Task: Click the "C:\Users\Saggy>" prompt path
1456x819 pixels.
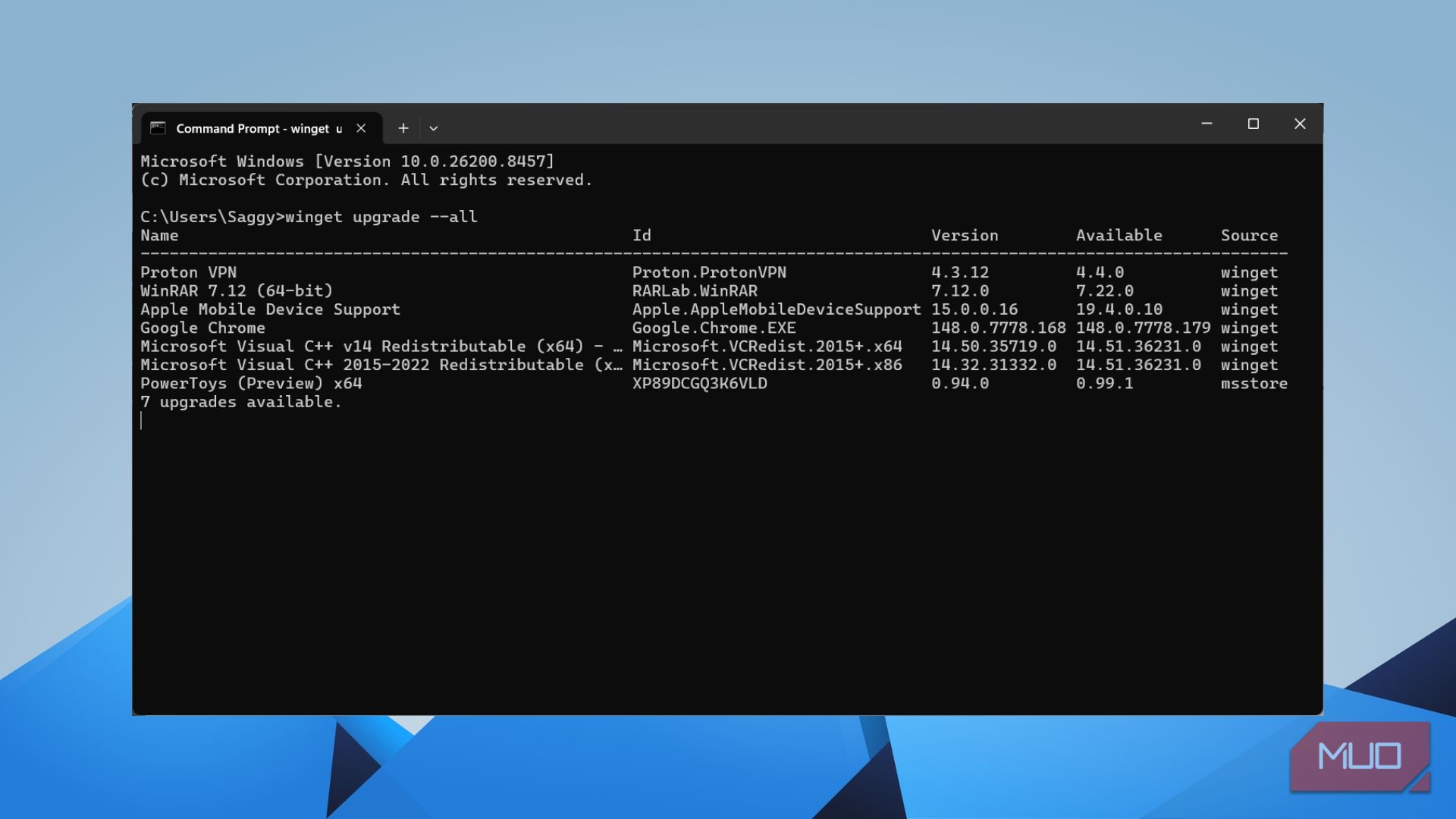Action: pyautogui.click(x=212, y=217)
